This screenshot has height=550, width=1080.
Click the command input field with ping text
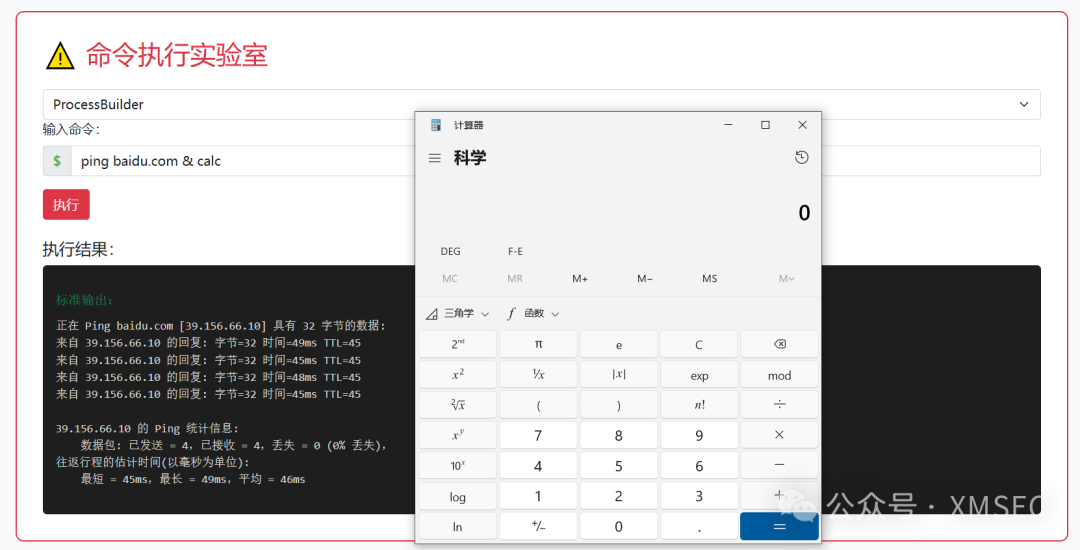point(556,160)
